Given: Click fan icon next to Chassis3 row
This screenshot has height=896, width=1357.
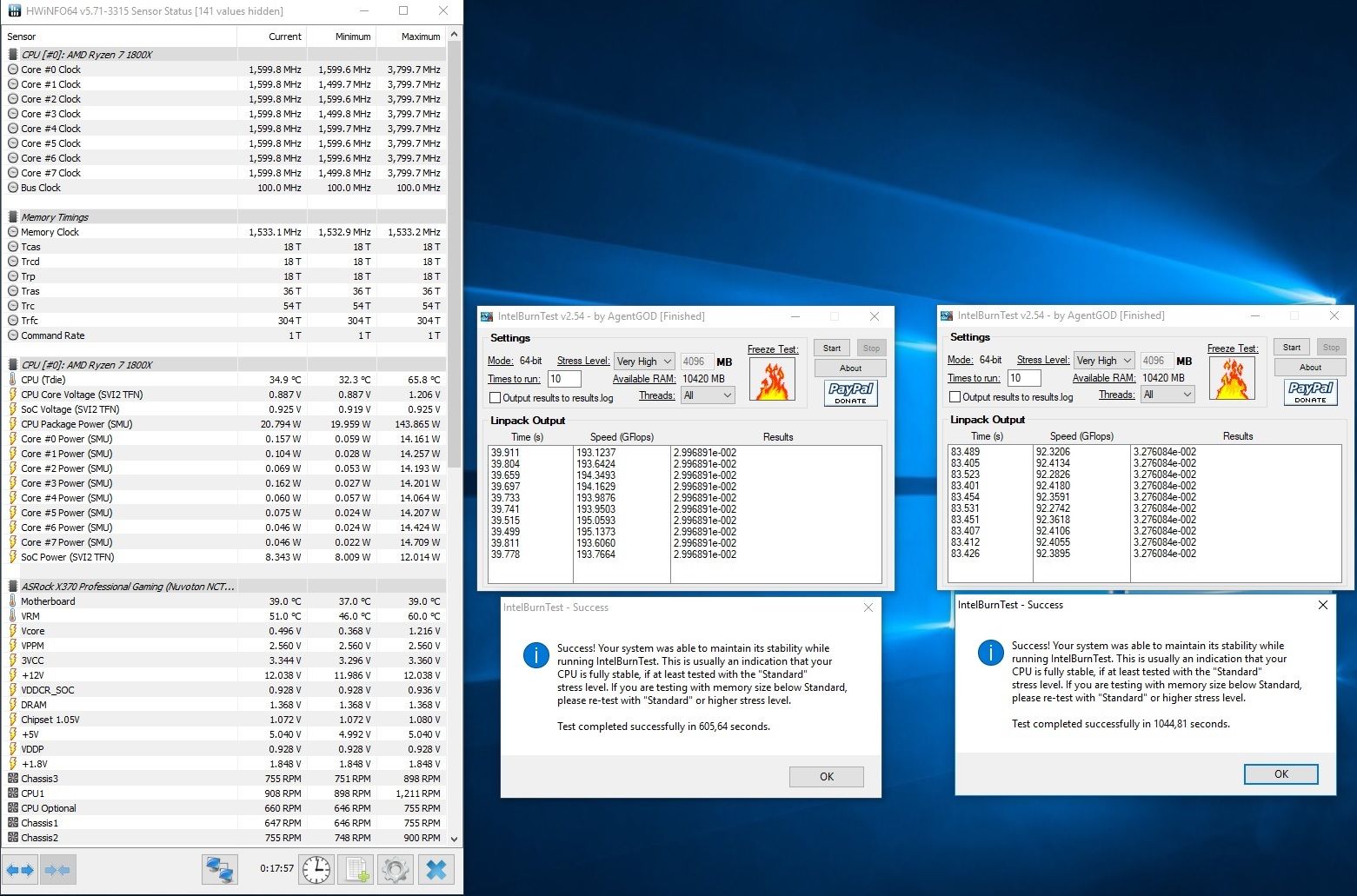Looking at the screenshot, I should click(x=13, y=779).
